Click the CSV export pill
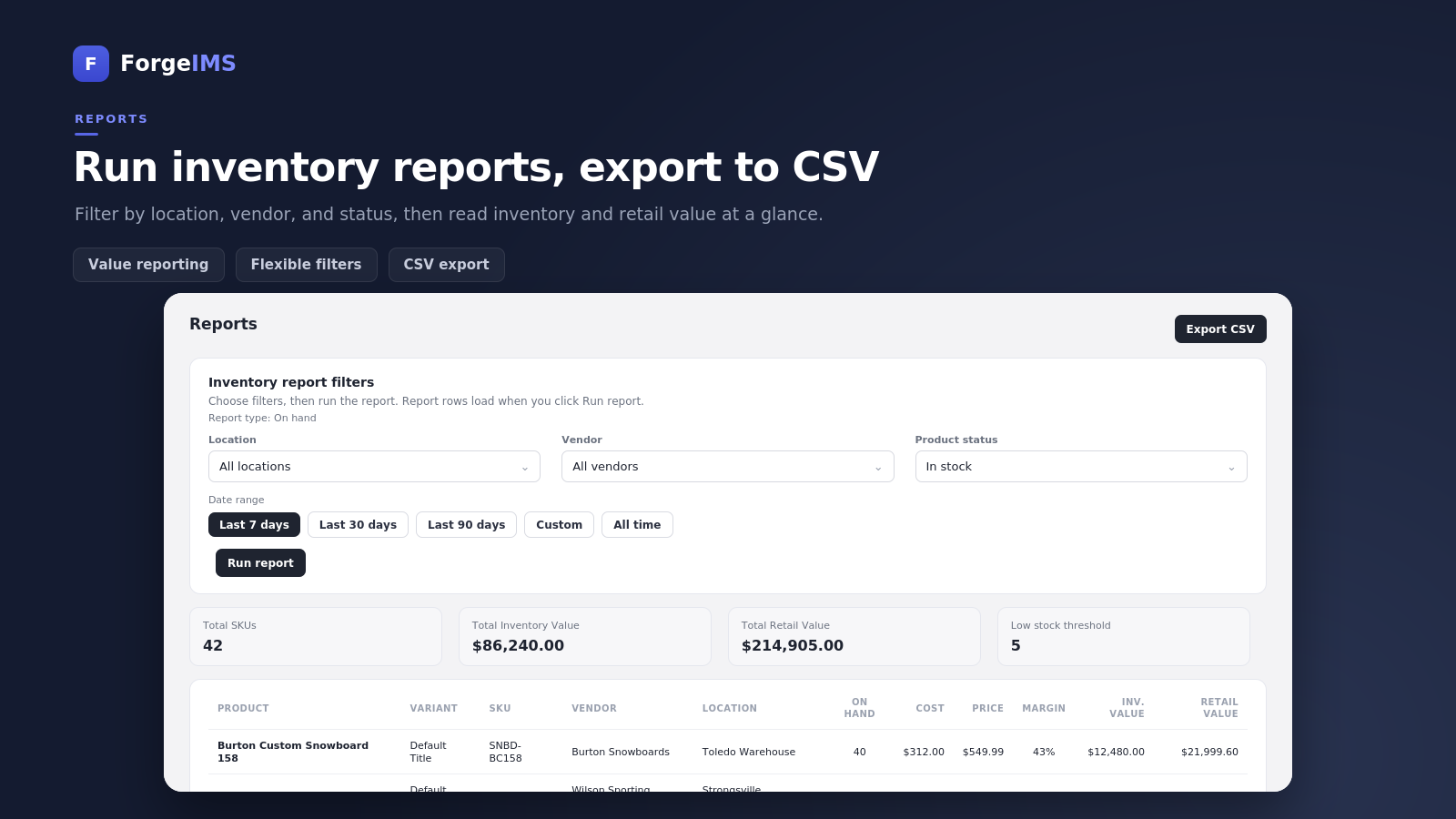1456x819 pixels. 446,265
